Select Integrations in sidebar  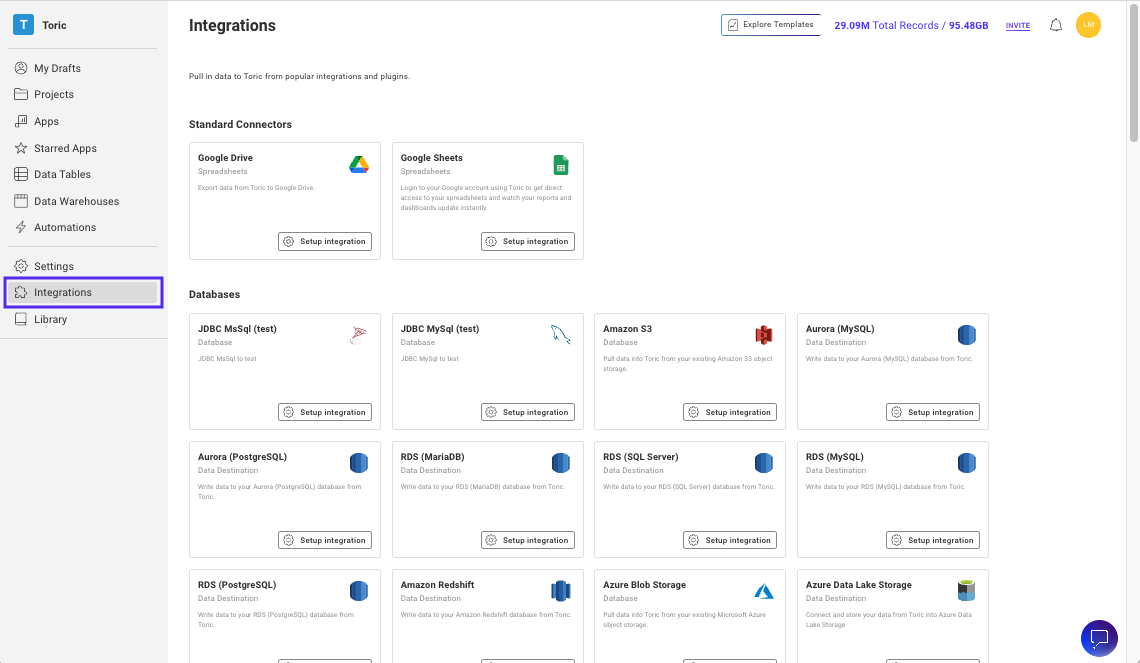[84, 292]
